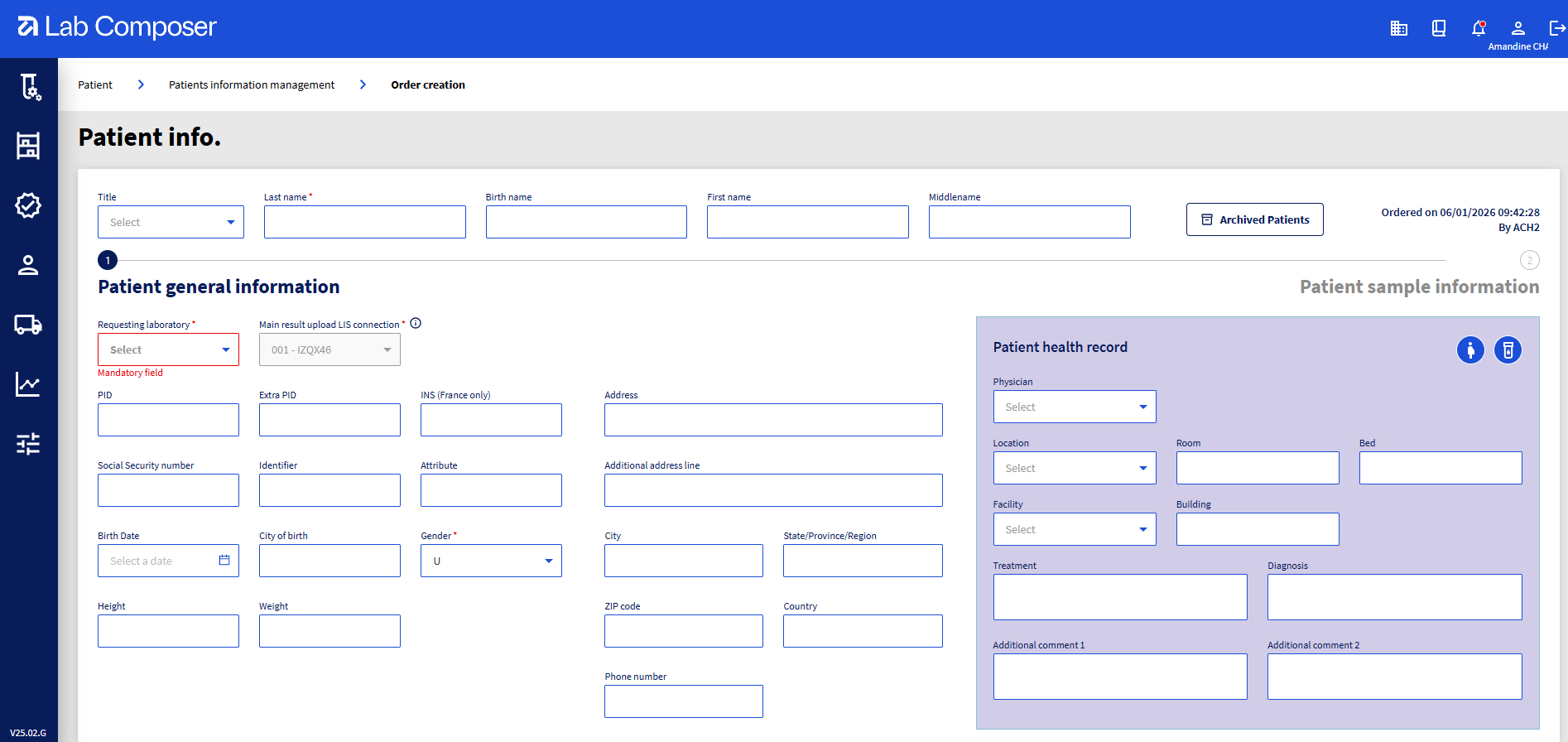The image size is (1568, 742).
Task: Click the Patient breadcrumb link
Action: [95, 84]
